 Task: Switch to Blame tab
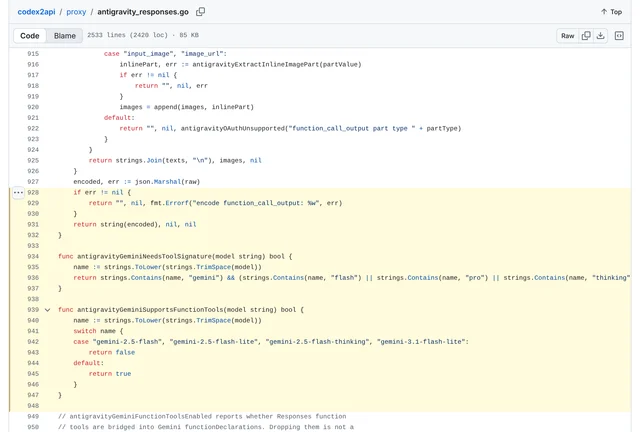pyautogui.click(x=64, y=36)
